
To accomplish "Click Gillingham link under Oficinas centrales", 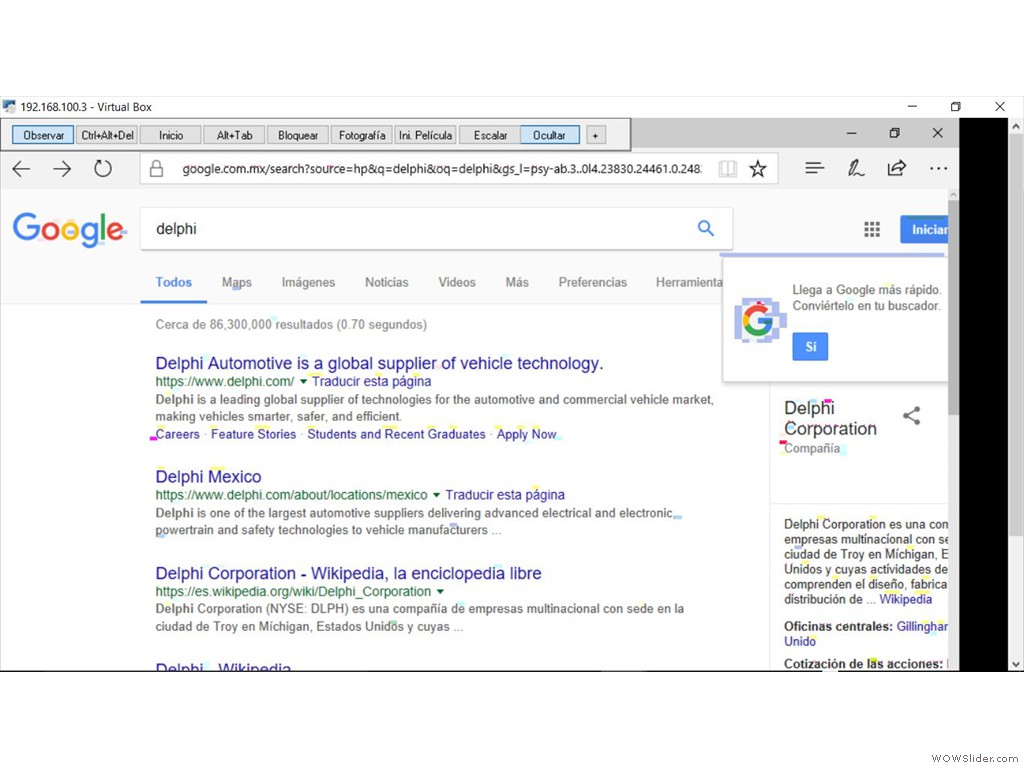I will click(922, 626).
